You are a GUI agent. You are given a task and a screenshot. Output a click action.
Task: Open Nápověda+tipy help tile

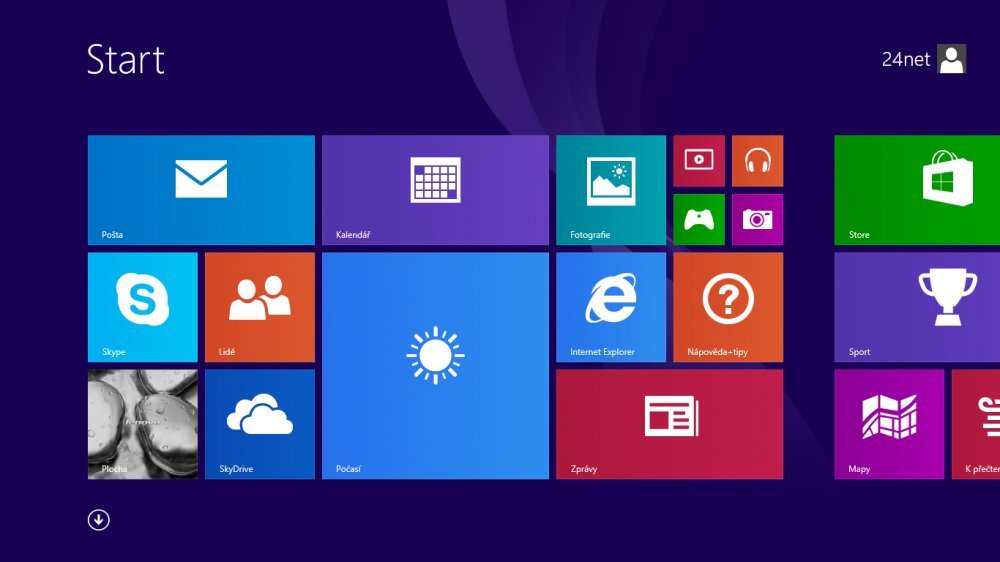[728, 307]
